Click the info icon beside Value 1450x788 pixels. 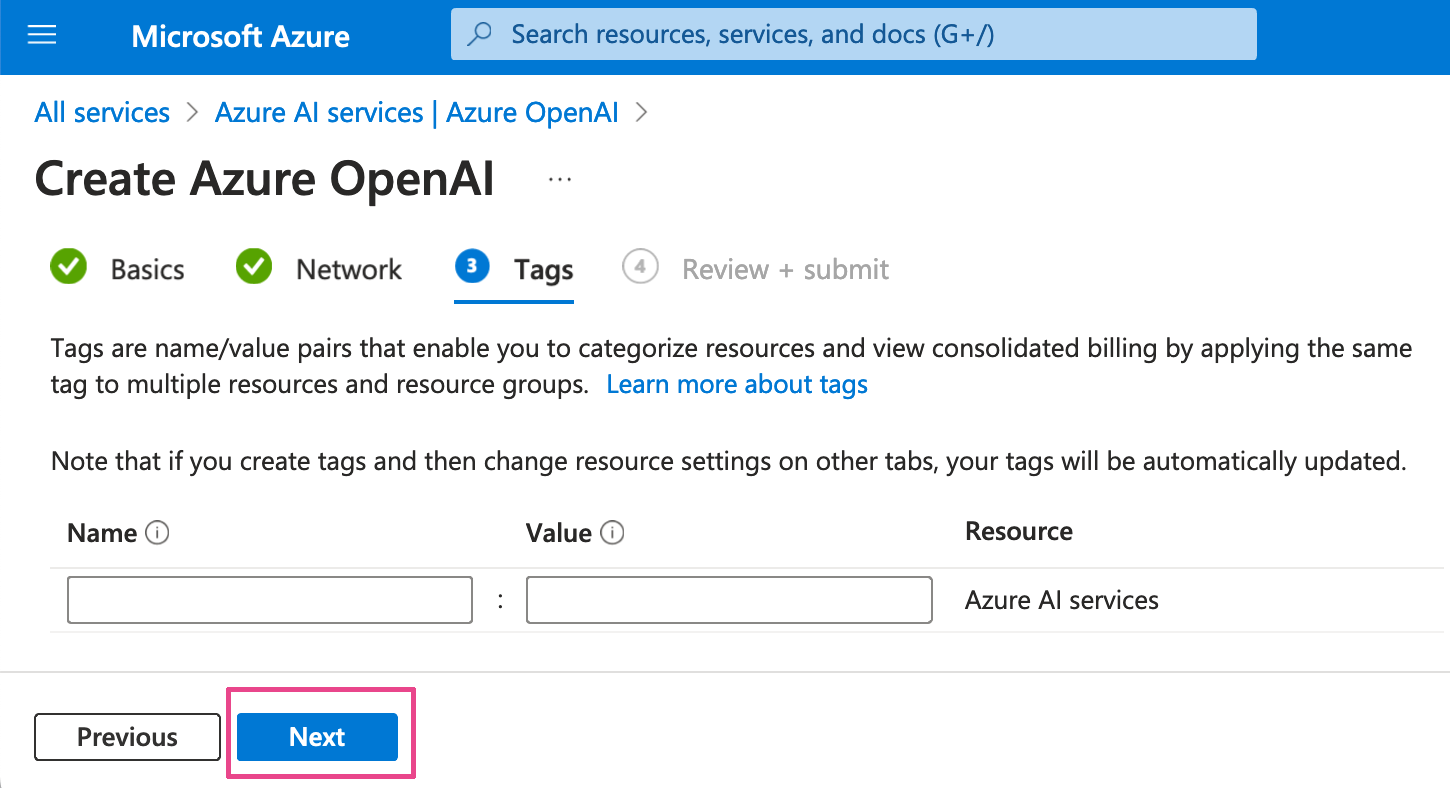coord(612,533)
